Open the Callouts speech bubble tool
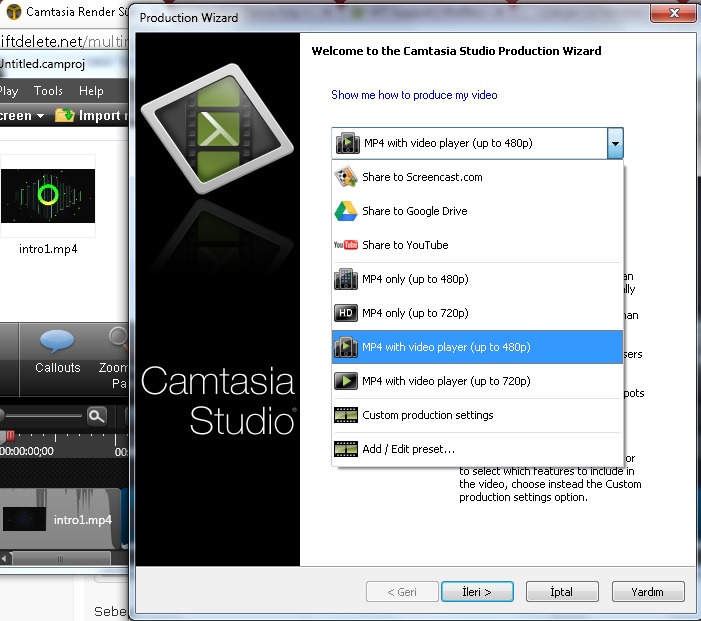Image resolution: width=701 pixels, height=621 pixels. point(57,344)
